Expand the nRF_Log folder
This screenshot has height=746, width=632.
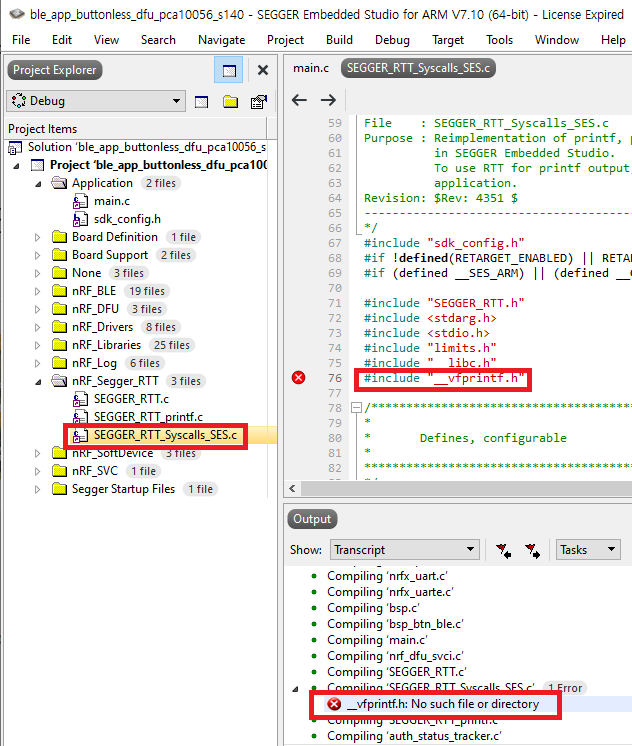coord(38,363)
